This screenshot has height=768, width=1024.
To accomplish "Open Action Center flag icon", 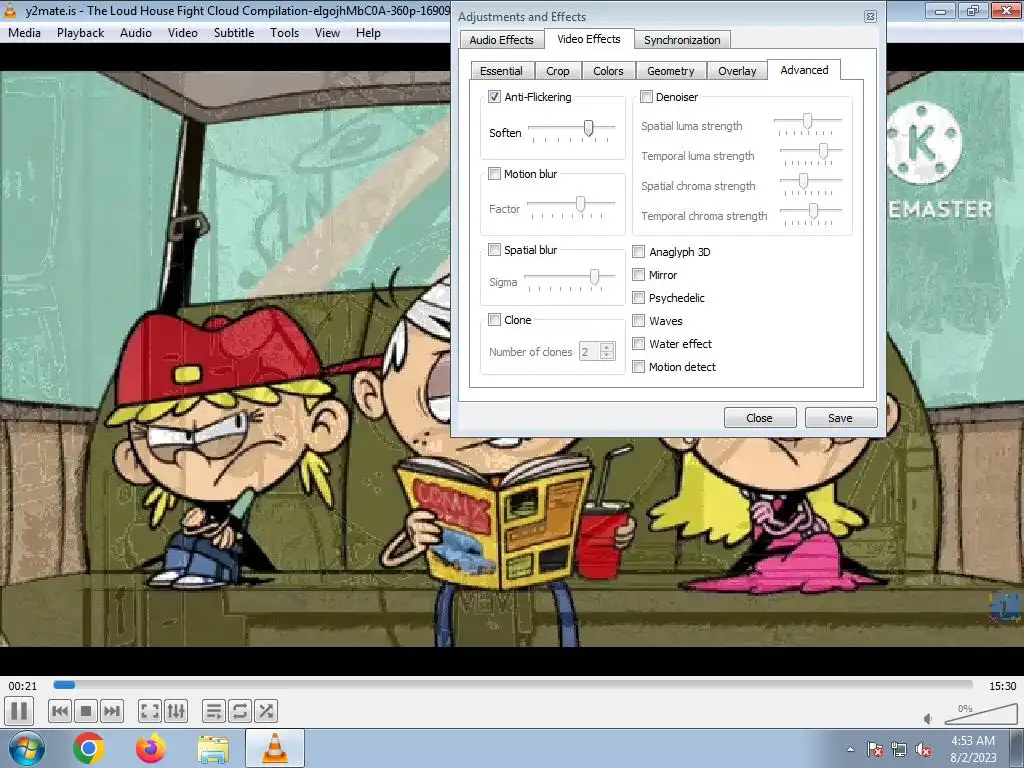I will point(875,749).
